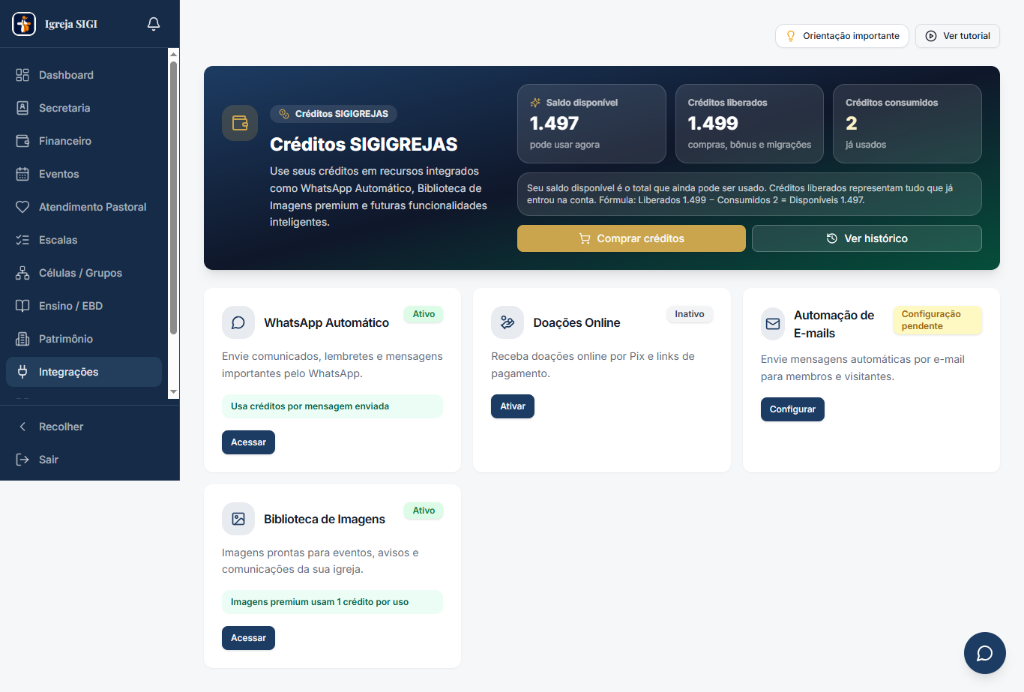Click the Saldo disponível 1.497 card
Image resolution: width=1024 pixels, height=692 pixels.
pos(592,123)
